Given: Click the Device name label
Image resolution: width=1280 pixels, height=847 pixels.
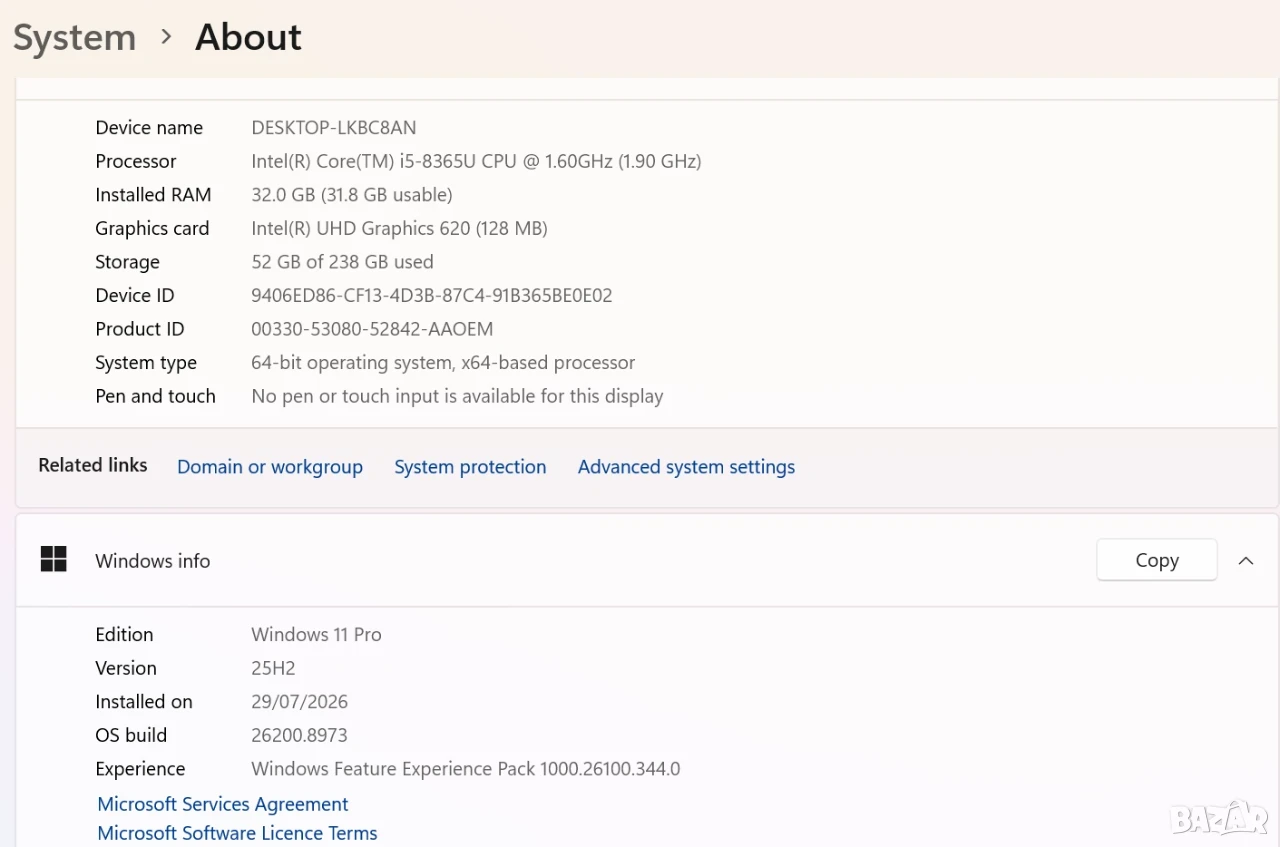Looking at the screenshot, I should [x=149, y=128].
